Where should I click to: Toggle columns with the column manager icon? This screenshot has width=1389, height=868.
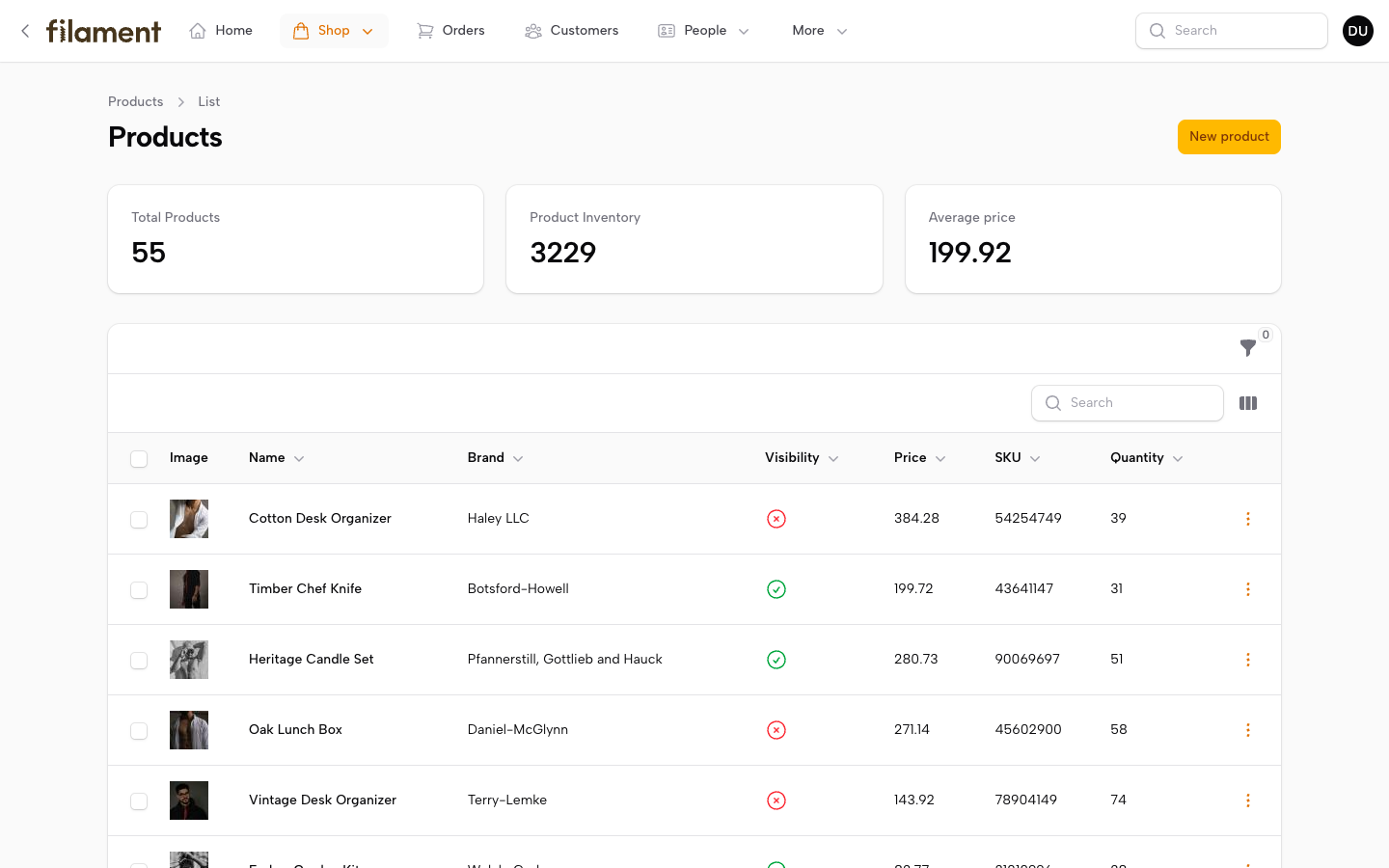coord(1248,403)
